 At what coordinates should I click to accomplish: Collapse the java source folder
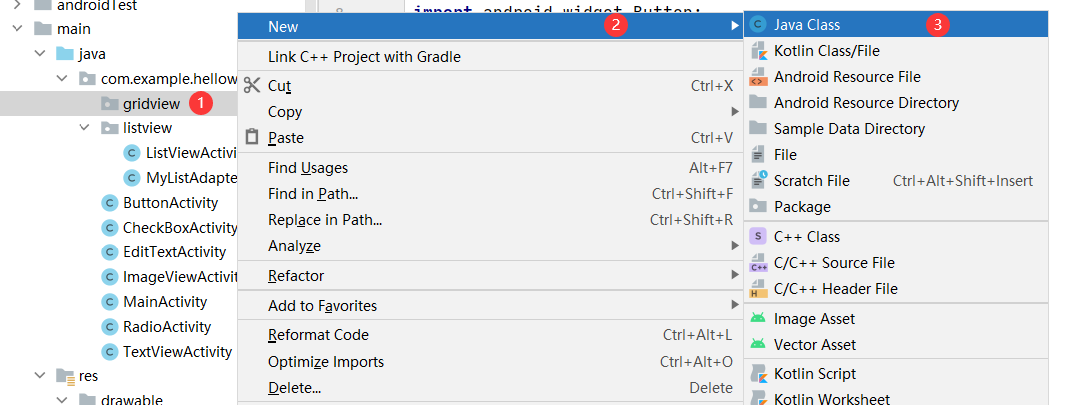[39, 53]
